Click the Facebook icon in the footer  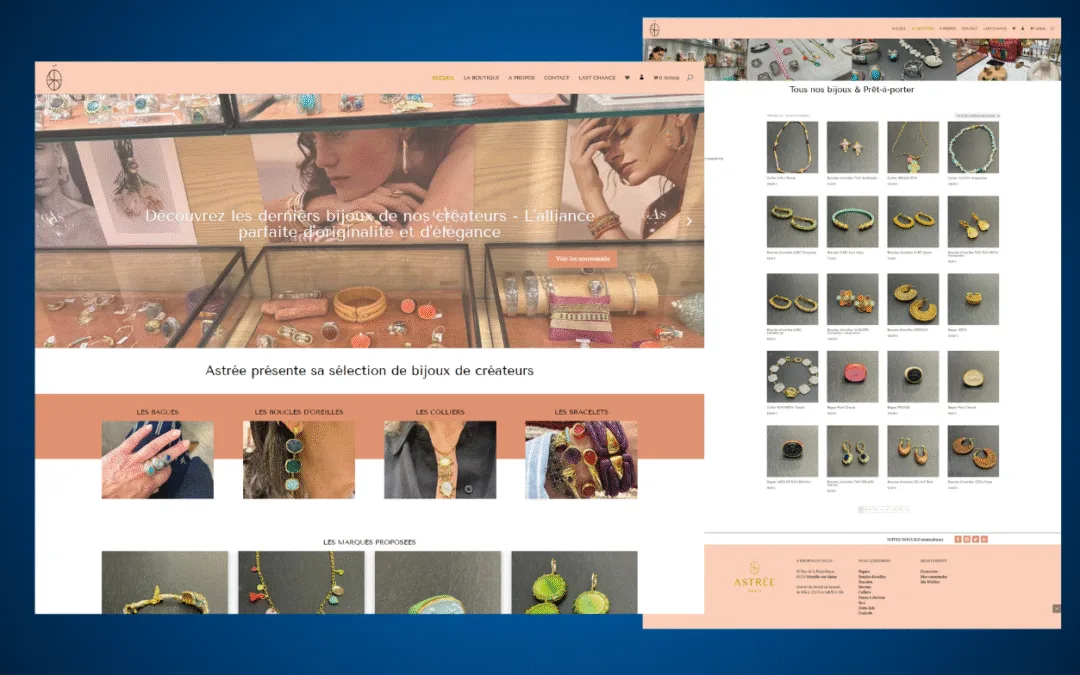[x=958, y=539]
